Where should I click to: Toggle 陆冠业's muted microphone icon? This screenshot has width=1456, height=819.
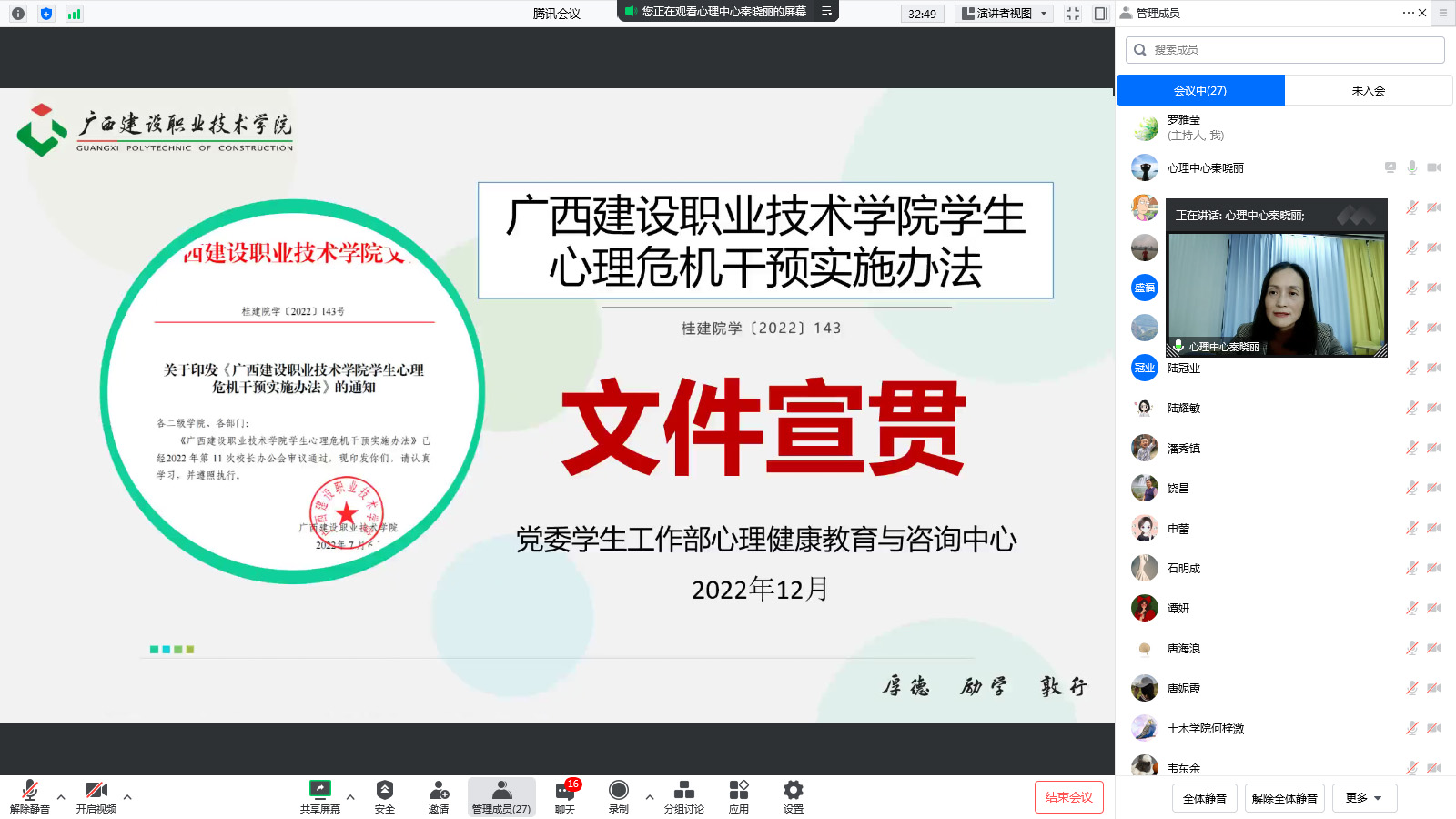1411,368
